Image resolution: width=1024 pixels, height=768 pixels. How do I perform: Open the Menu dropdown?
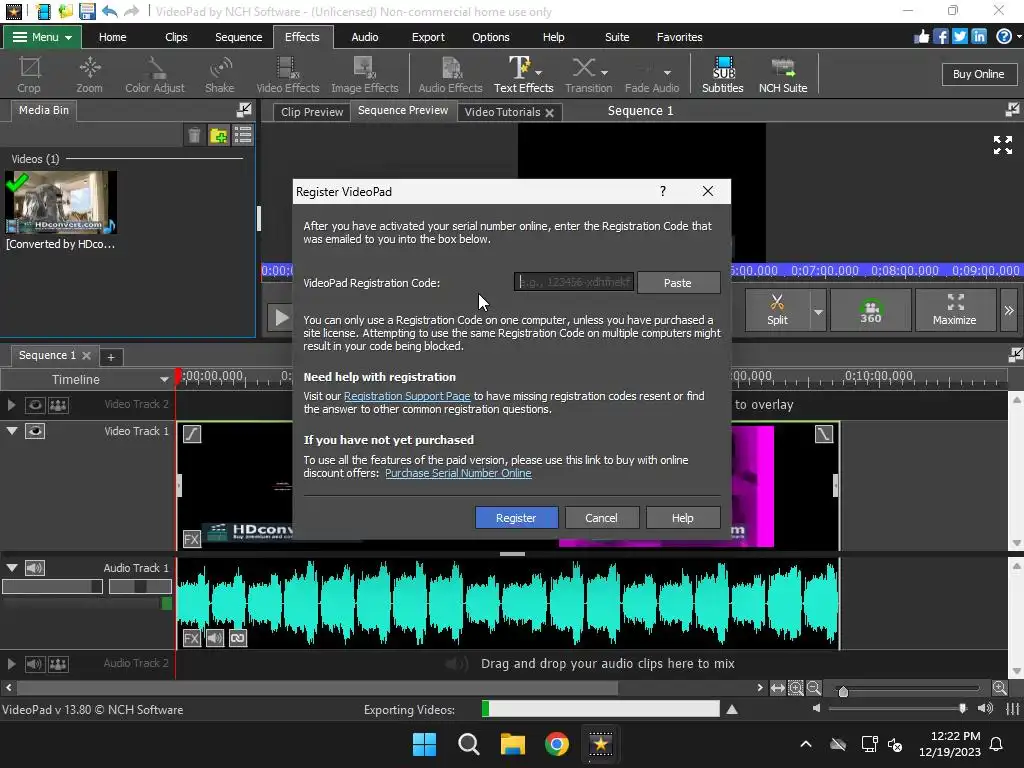point(42,37)
